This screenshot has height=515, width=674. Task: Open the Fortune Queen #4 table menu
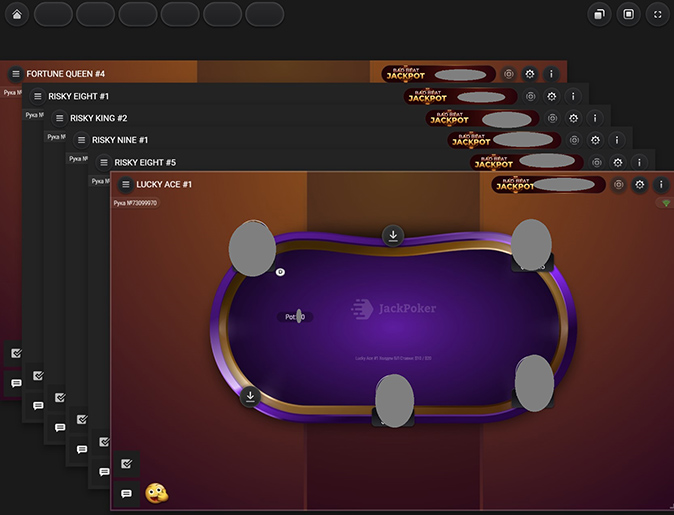point(16,74)
